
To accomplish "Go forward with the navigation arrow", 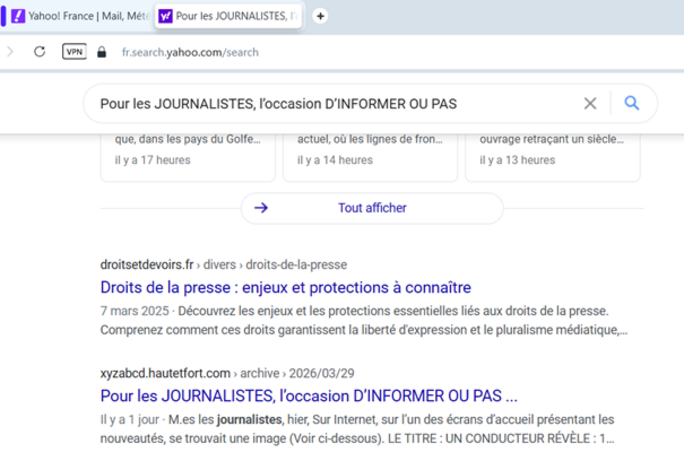I will point(10,52).
